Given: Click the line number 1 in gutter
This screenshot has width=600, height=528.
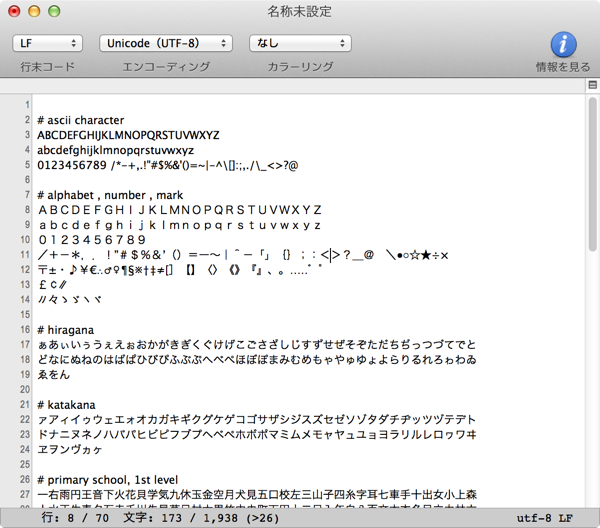Looking at the screenshot, I should (x=27, y=105).
